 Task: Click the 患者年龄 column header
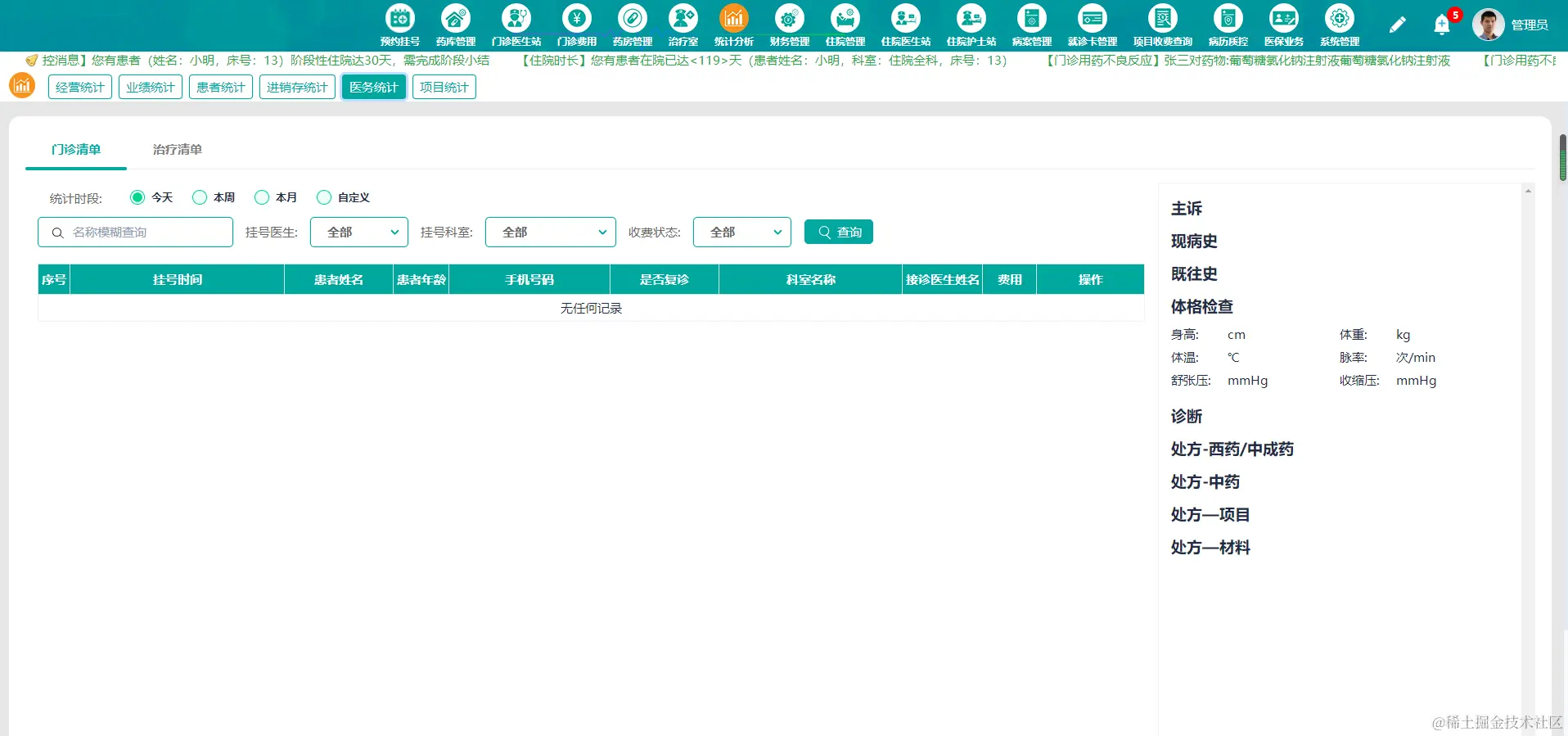pos(421,279)
